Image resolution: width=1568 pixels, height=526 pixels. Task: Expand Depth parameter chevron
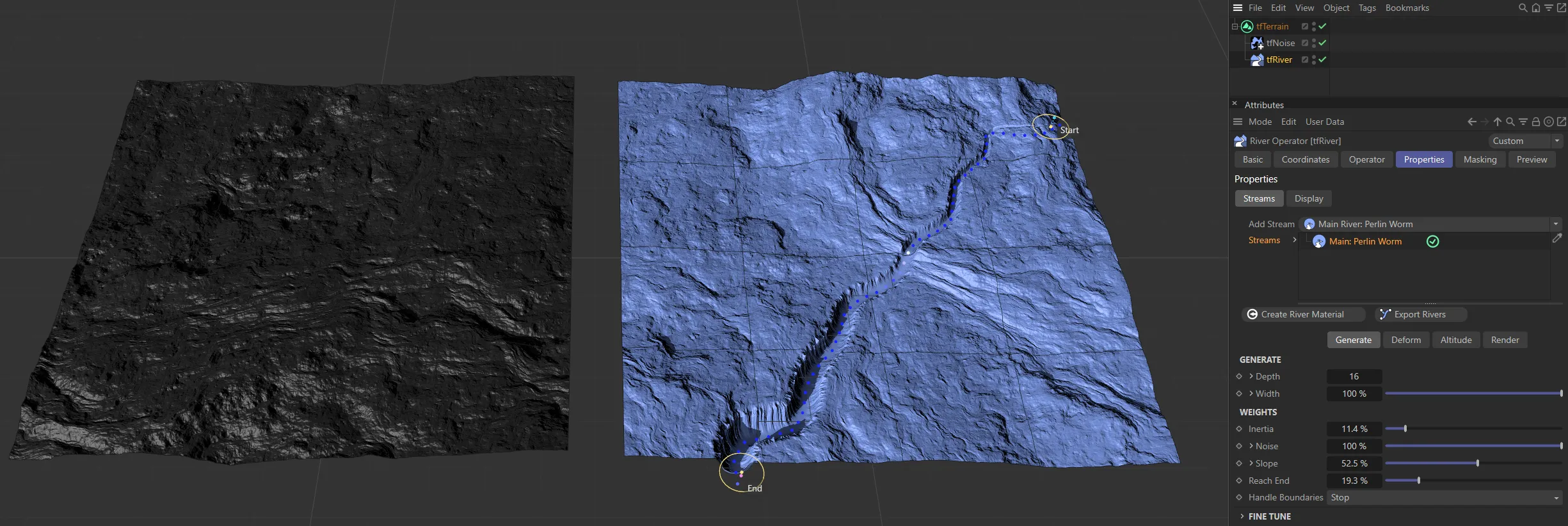(x=1251, y=376)
